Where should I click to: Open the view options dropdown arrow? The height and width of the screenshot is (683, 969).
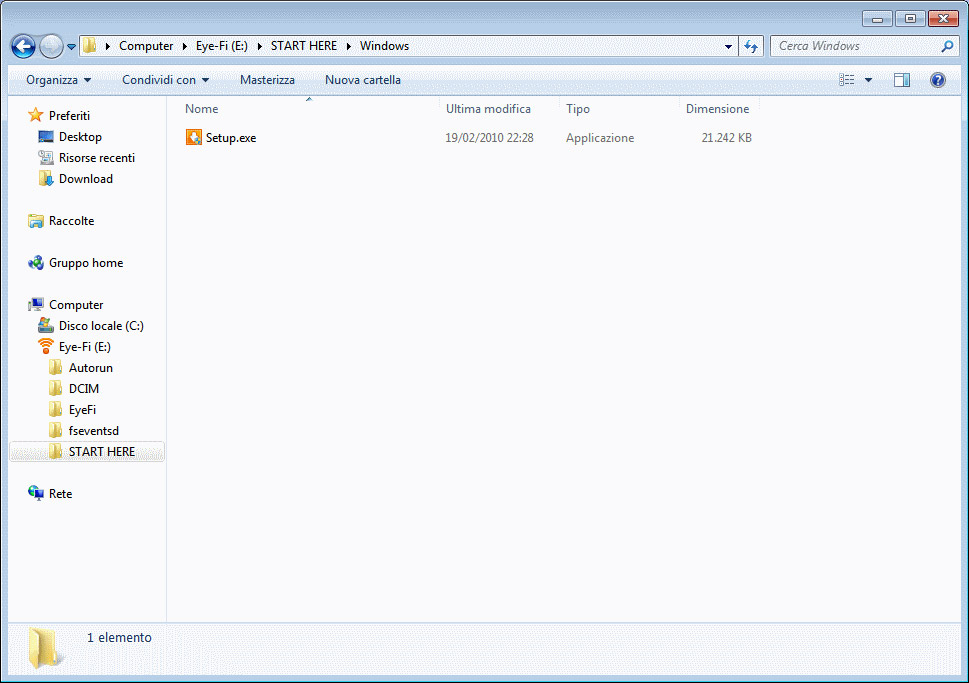point(868,80)
